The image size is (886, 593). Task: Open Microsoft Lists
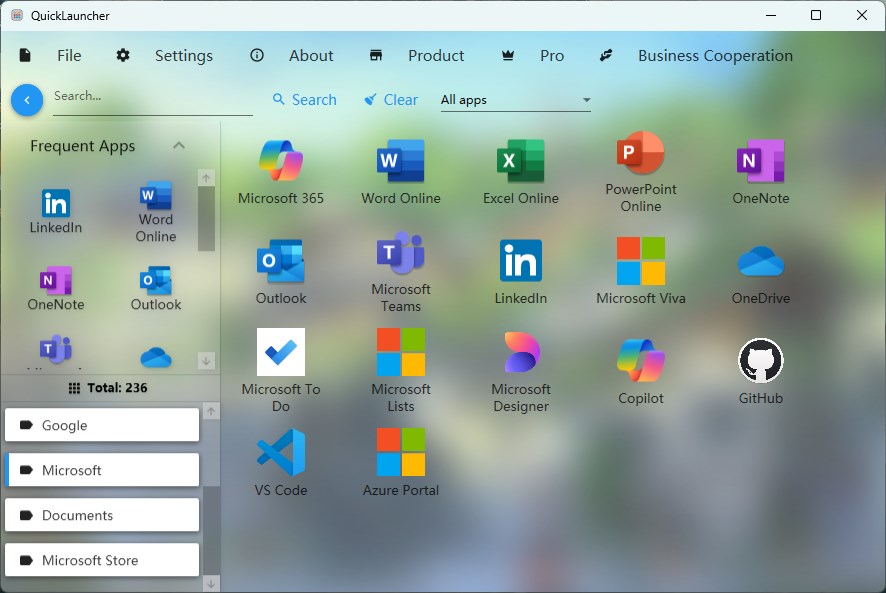[x=401, y=371]
